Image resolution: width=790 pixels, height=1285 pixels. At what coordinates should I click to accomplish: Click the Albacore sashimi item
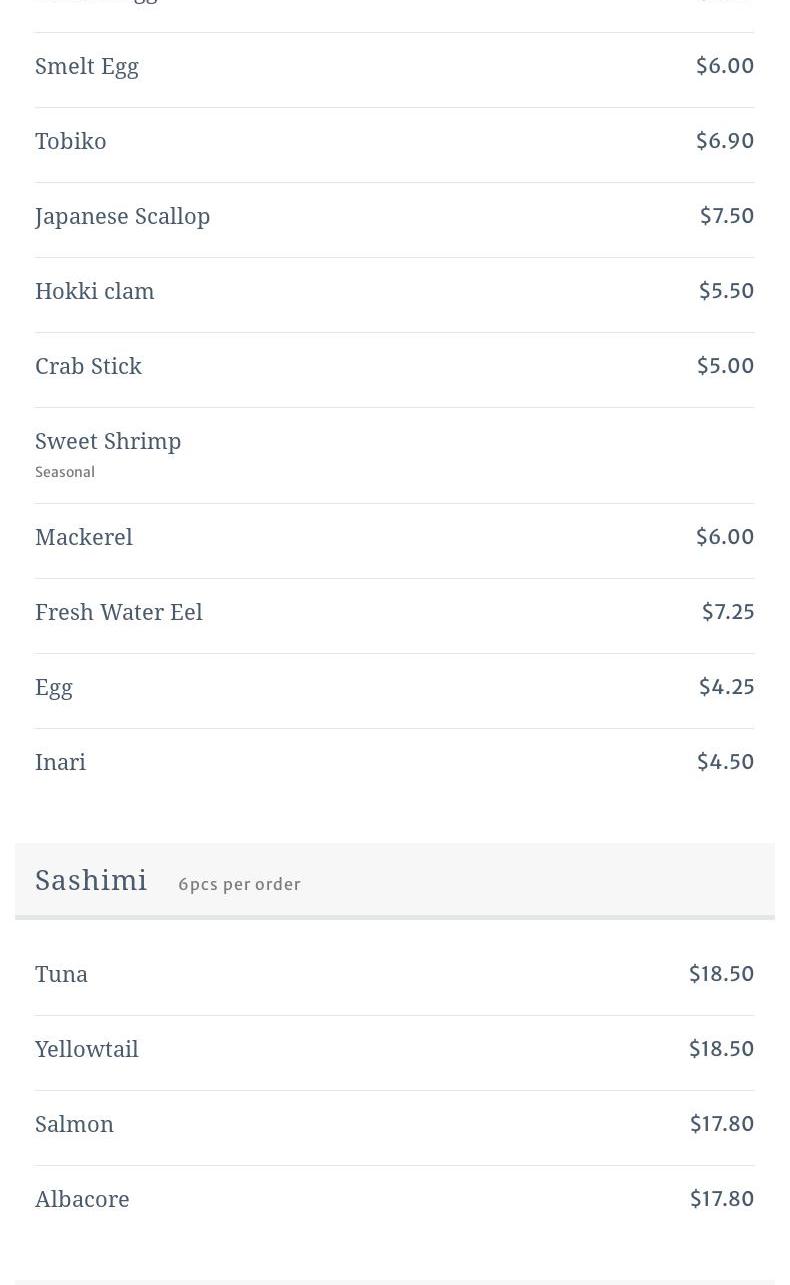click(82, 1199)
